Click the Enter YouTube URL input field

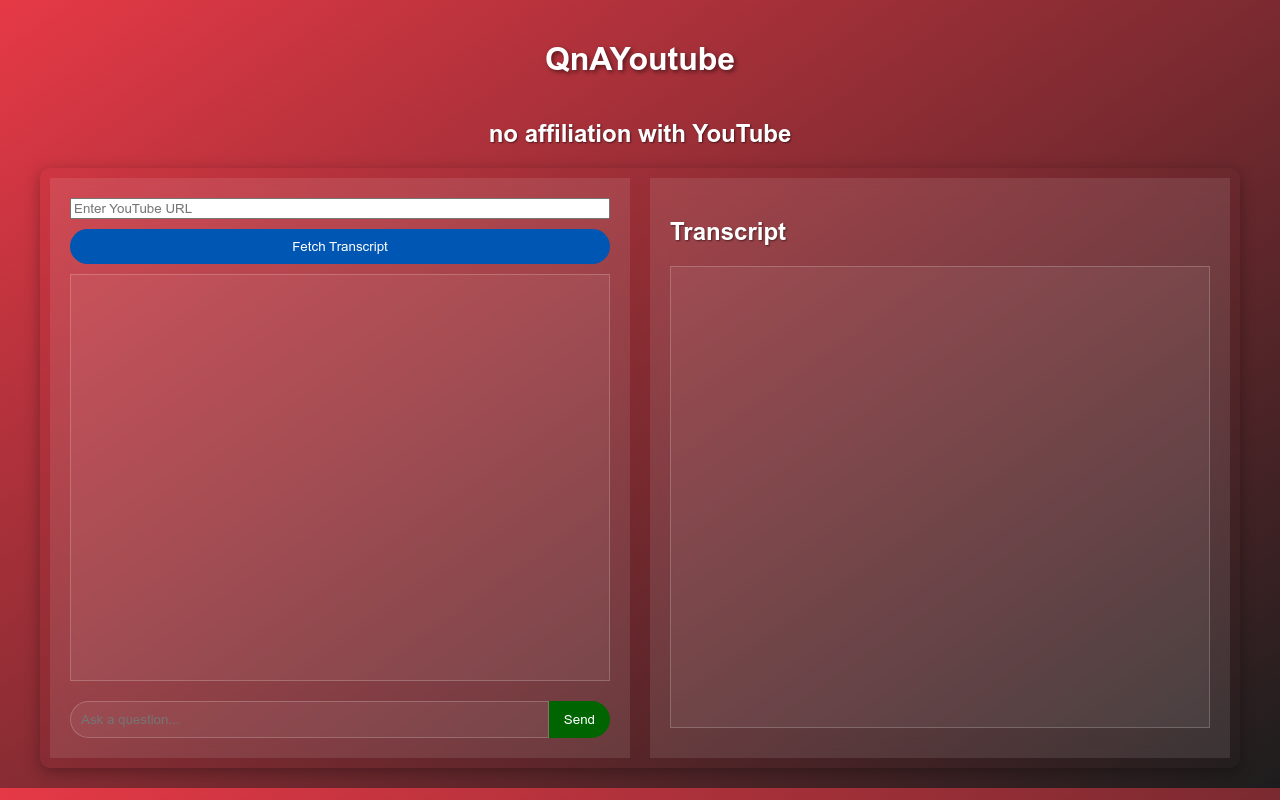click(x=340, y=208)
